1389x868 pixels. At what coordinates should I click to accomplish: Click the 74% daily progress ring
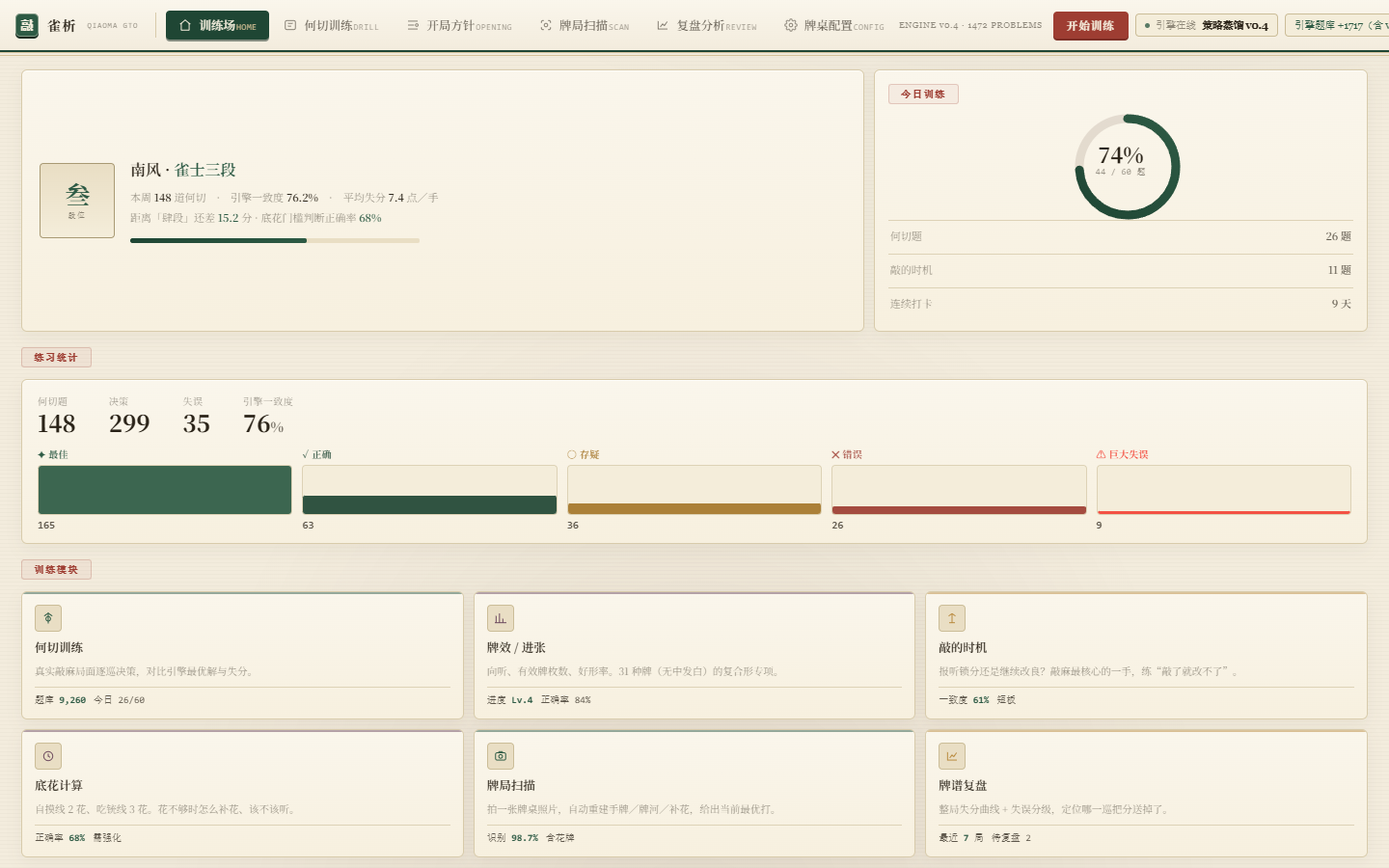click(1127, 167)
